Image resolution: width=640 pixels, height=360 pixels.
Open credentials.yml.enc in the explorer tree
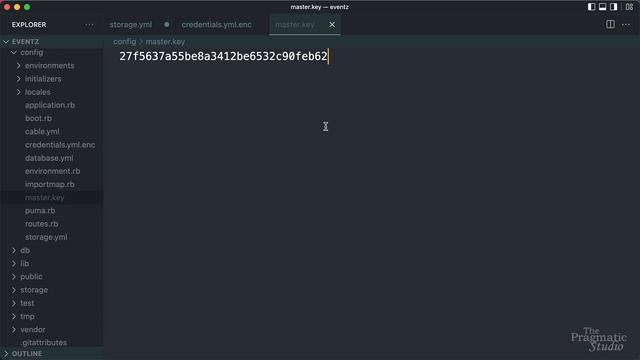point(60,144)
